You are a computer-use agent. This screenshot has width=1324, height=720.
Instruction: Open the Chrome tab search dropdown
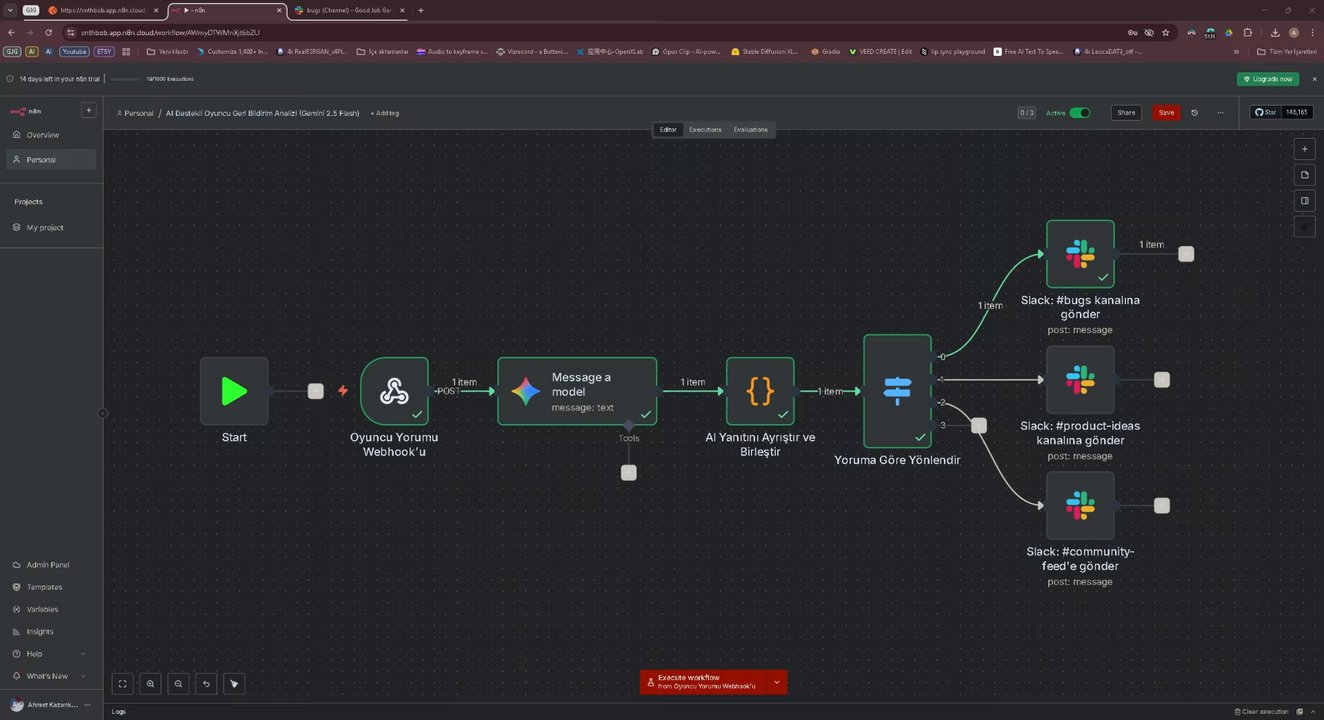pos(10,10)
